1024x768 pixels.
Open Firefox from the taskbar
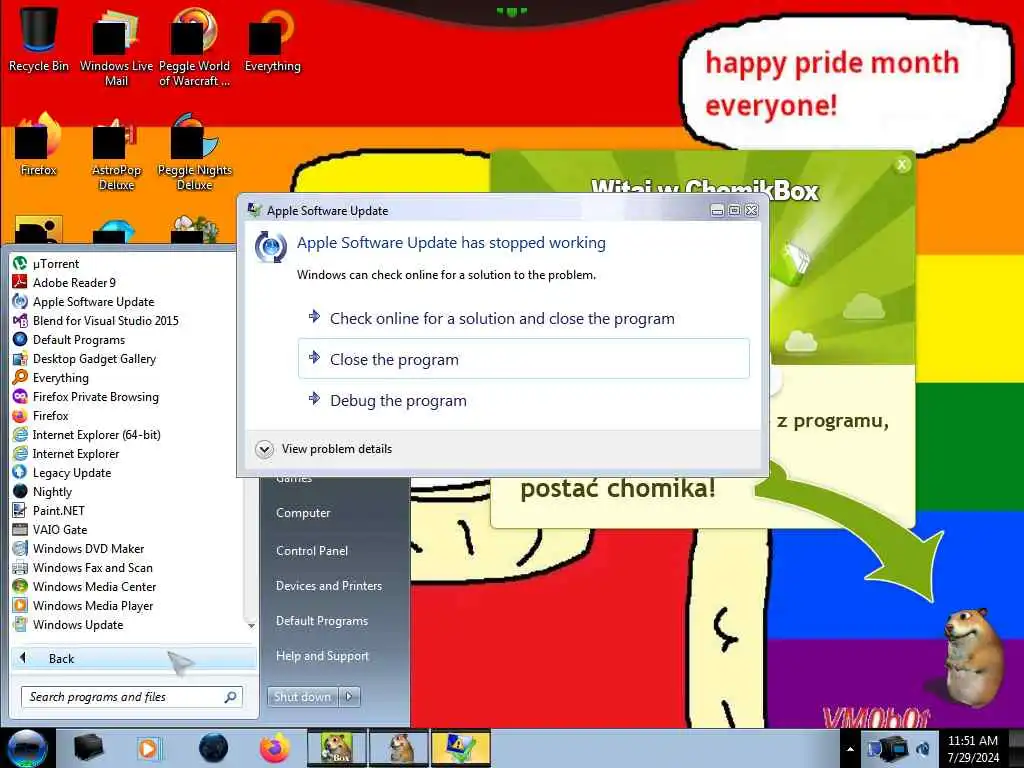[x=275, y=748]
